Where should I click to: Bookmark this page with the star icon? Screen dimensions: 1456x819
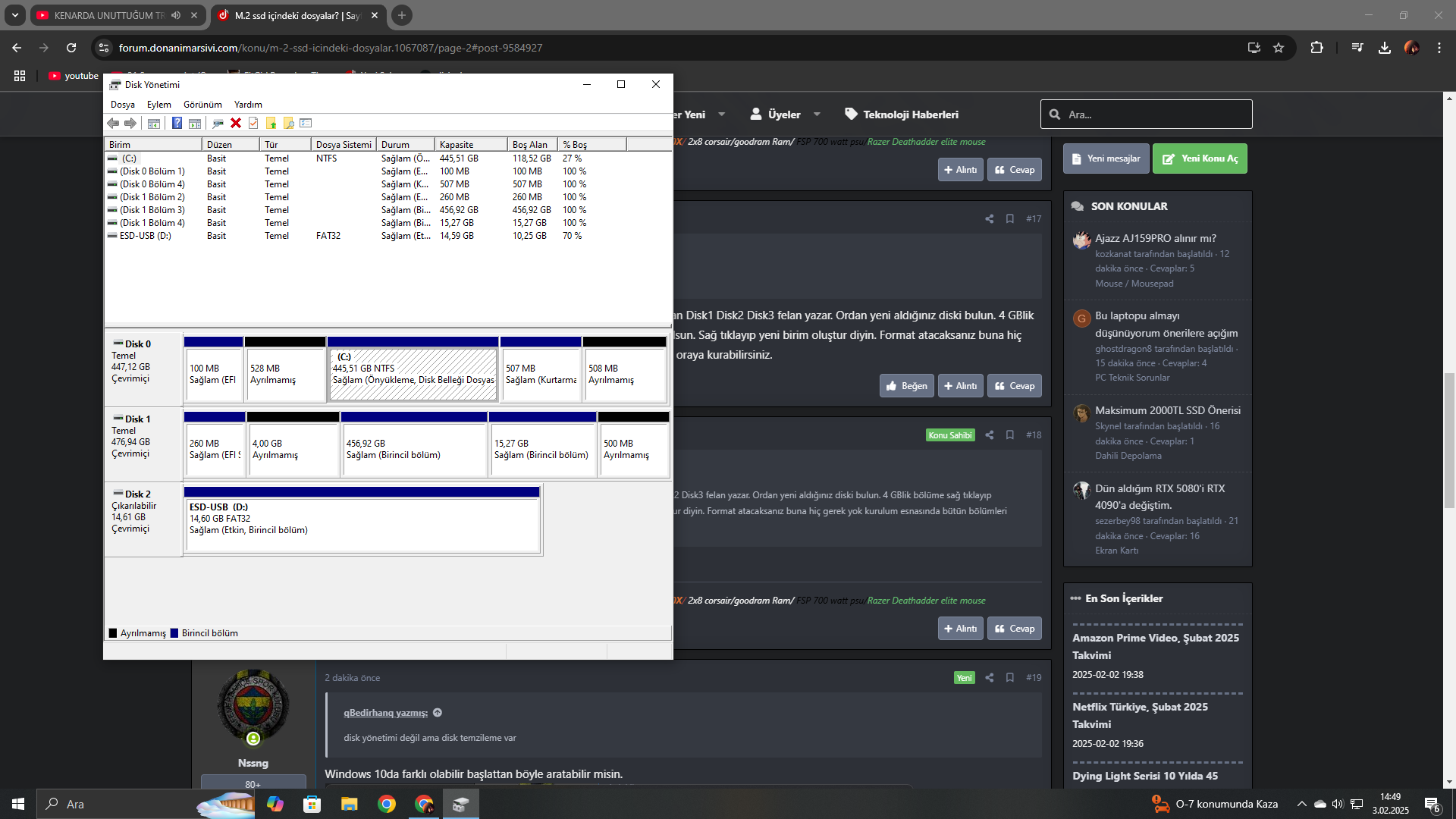1279,48
